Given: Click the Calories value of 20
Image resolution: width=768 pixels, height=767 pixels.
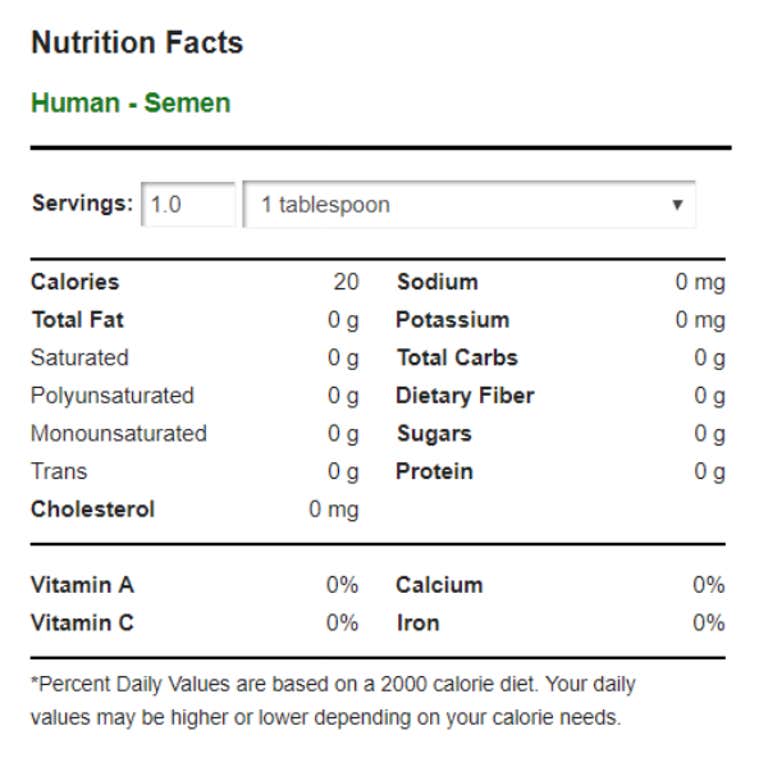Looking at the screenshot, I should [x=346, y=282].
